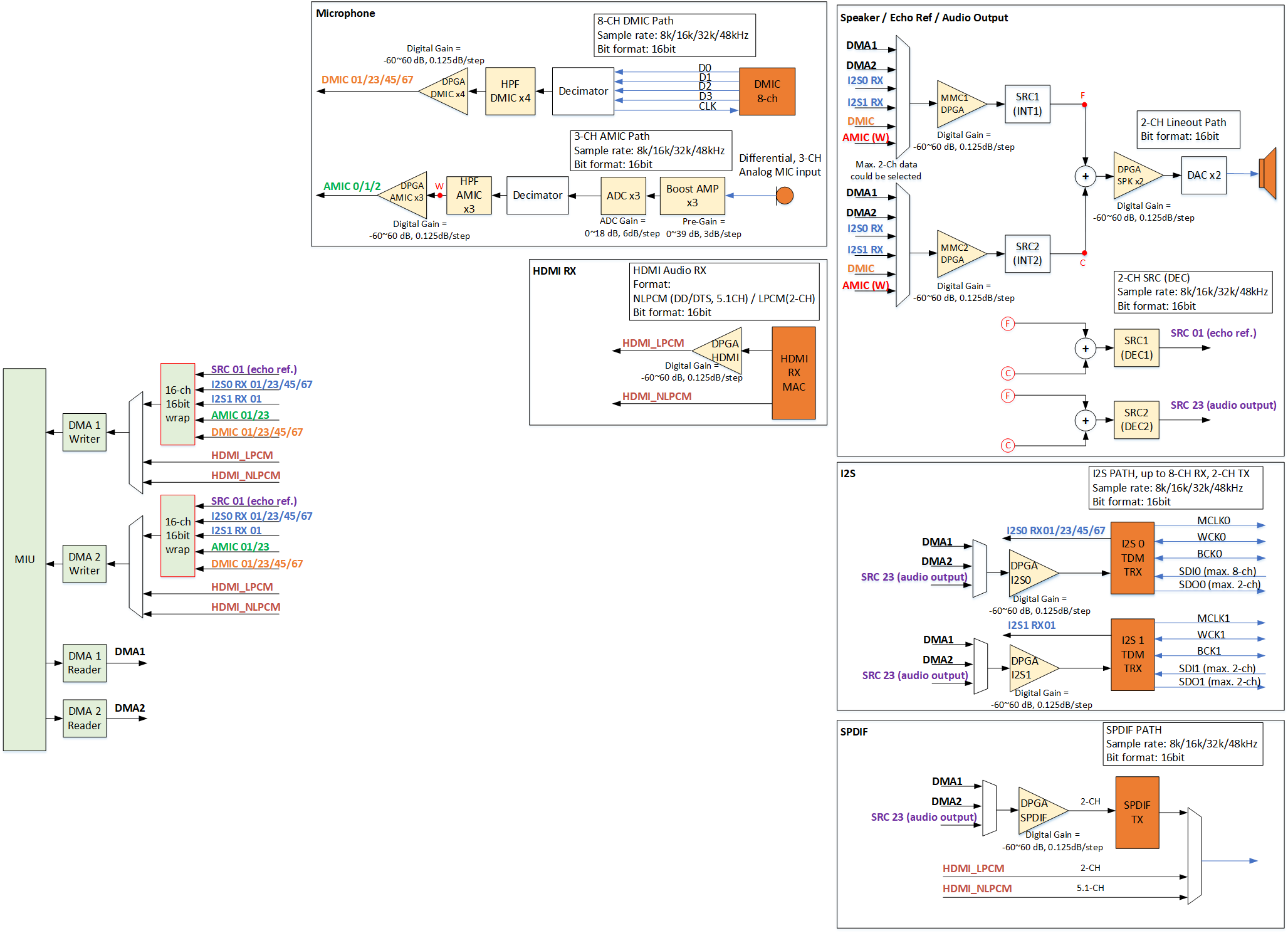Screen dimensions: 1288x933
Task: Select the DMIC 8-ch block
Action: [x=767, y=92]
